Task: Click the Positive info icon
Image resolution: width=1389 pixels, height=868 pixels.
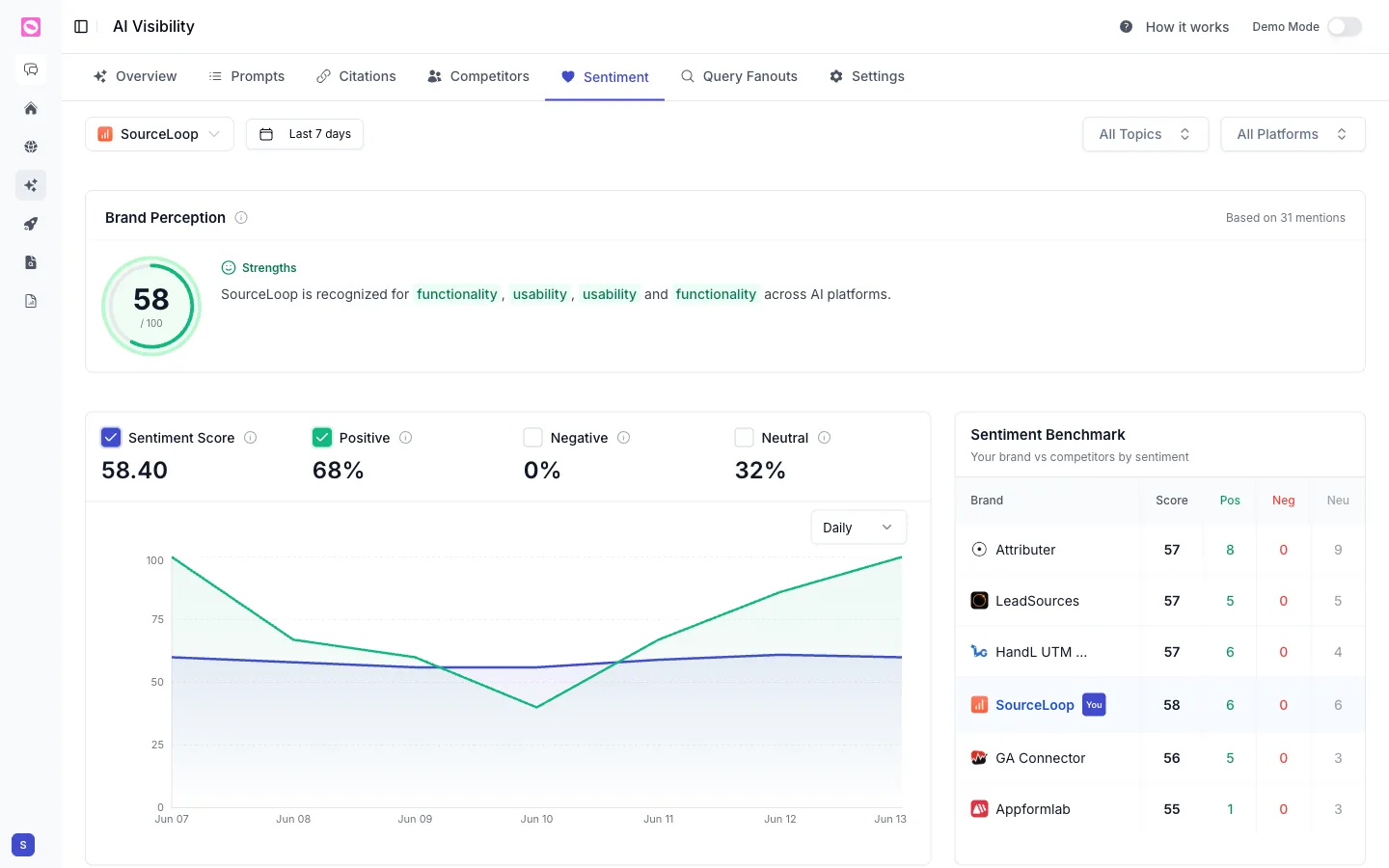Action: pyautogui.click(x=406, y=438)
